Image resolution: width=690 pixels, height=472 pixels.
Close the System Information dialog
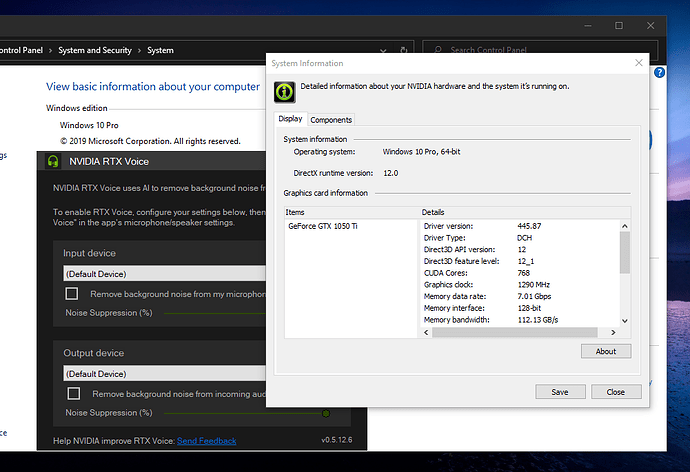(639, 63)
